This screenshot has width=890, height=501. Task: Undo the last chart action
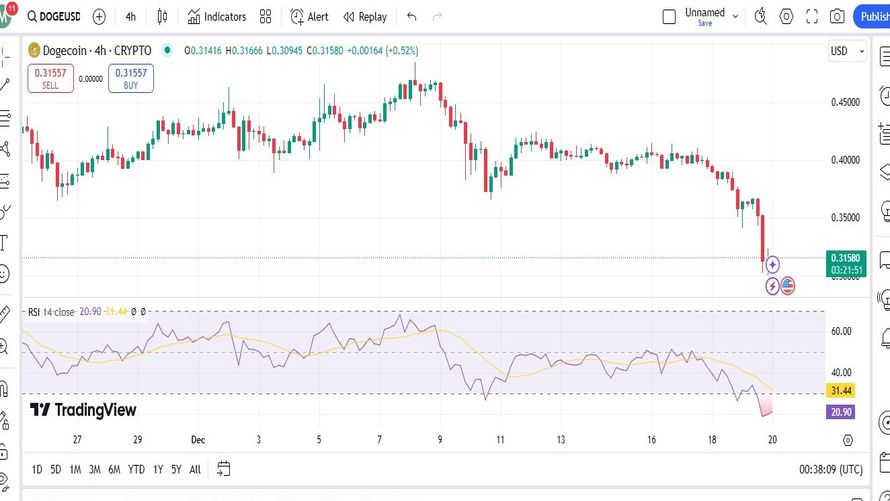pos(412,17)
